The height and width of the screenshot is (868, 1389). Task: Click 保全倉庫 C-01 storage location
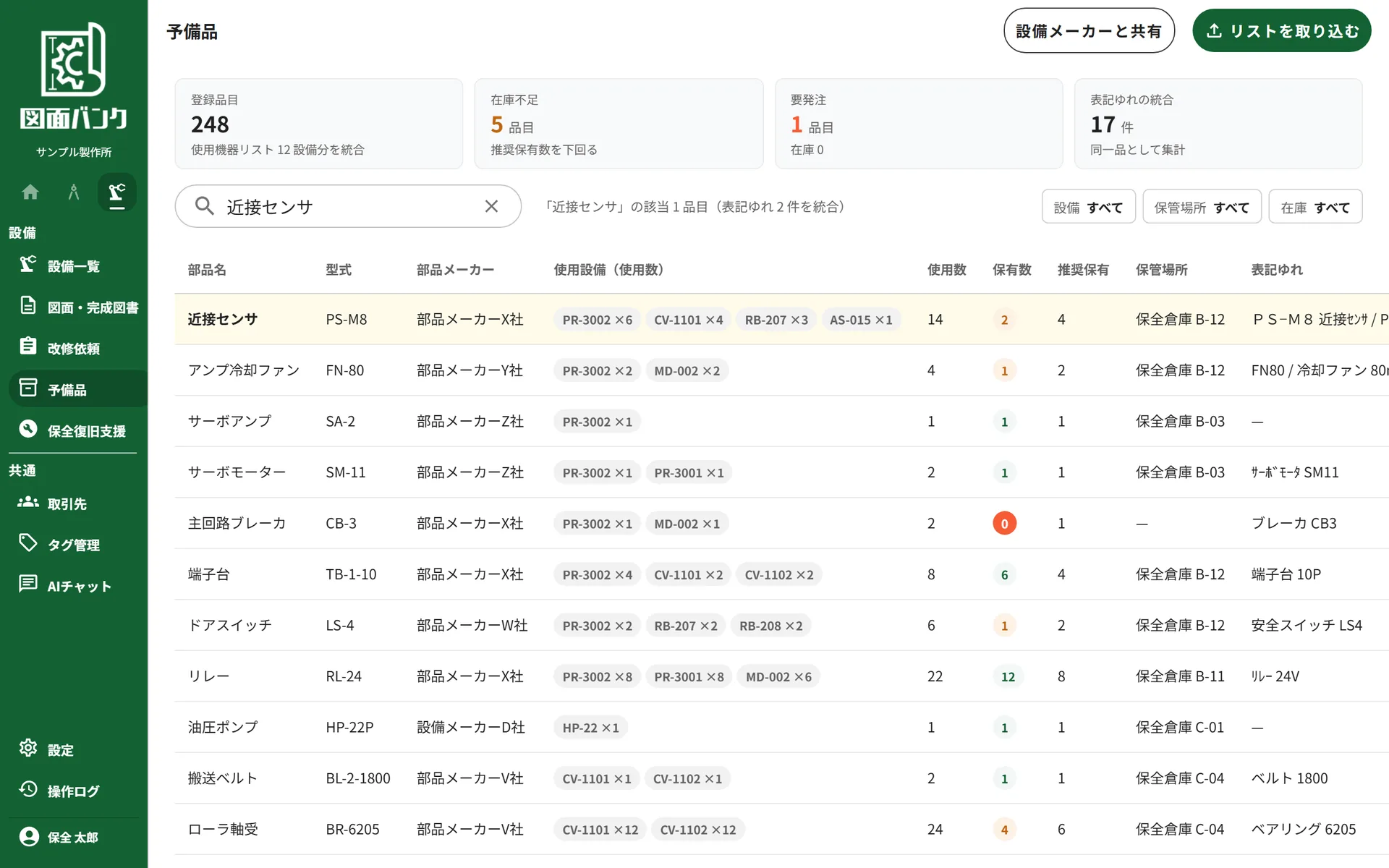(1180, 727)
